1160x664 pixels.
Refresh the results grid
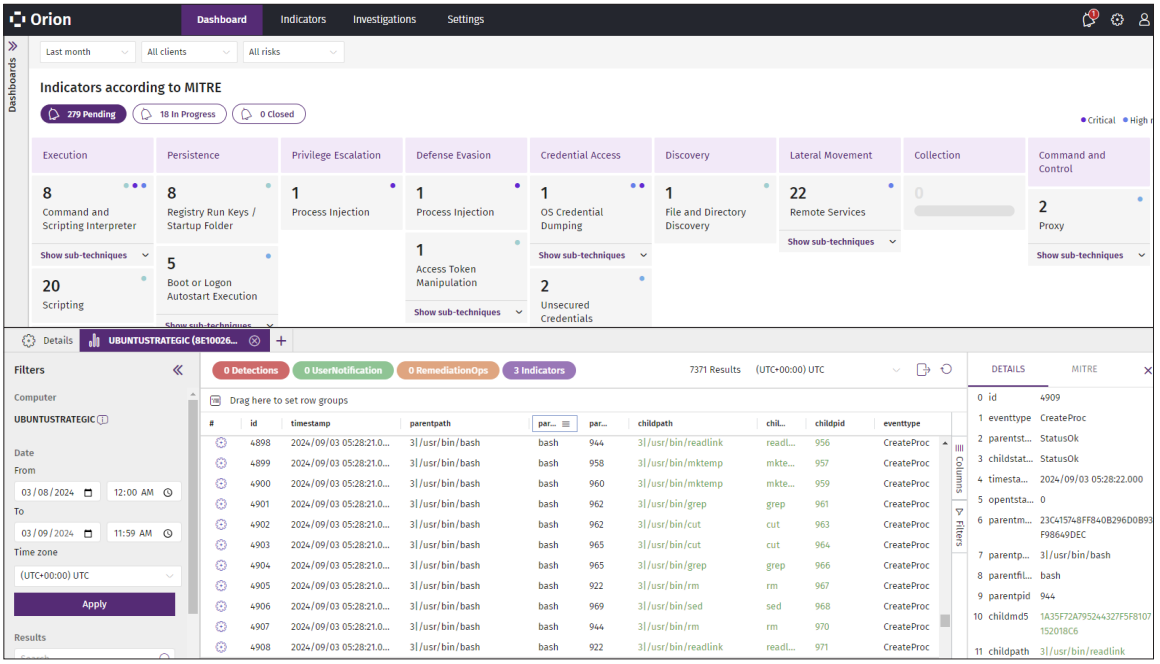coord(946,369)
